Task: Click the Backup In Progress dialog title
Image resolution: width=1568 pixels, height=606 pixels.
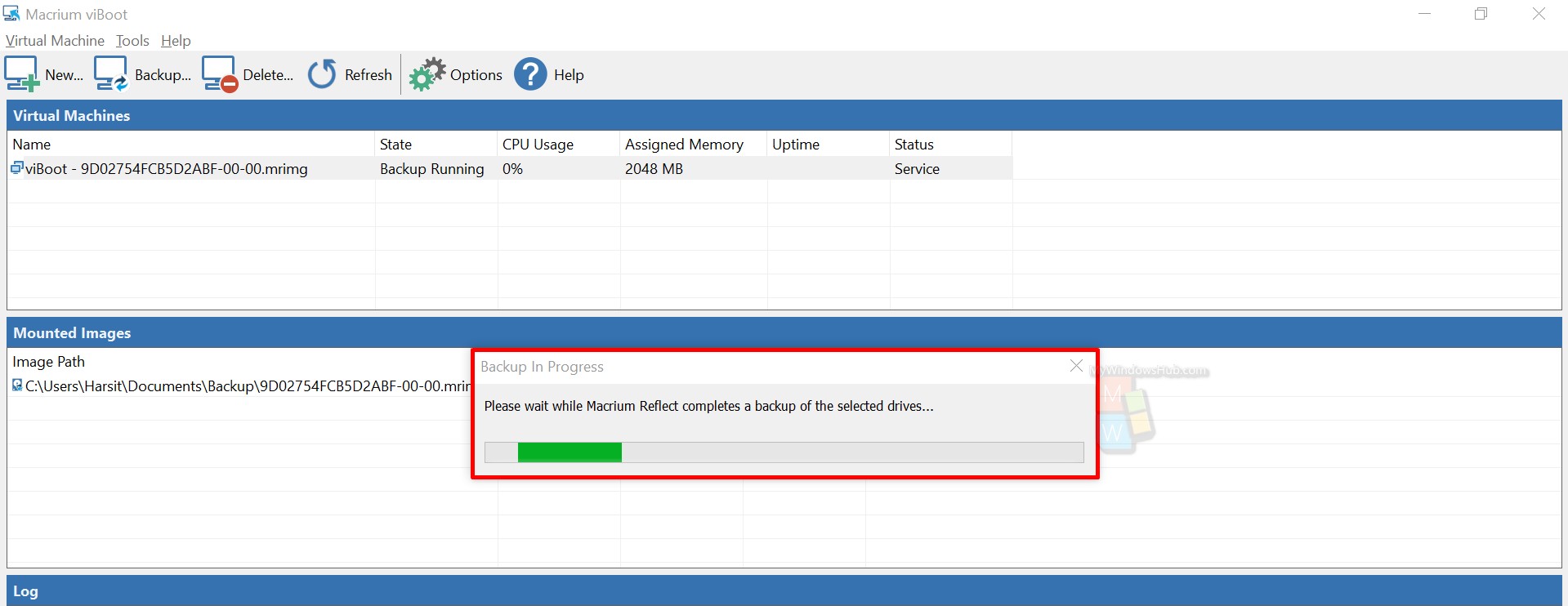Action: tap(542, 367)
